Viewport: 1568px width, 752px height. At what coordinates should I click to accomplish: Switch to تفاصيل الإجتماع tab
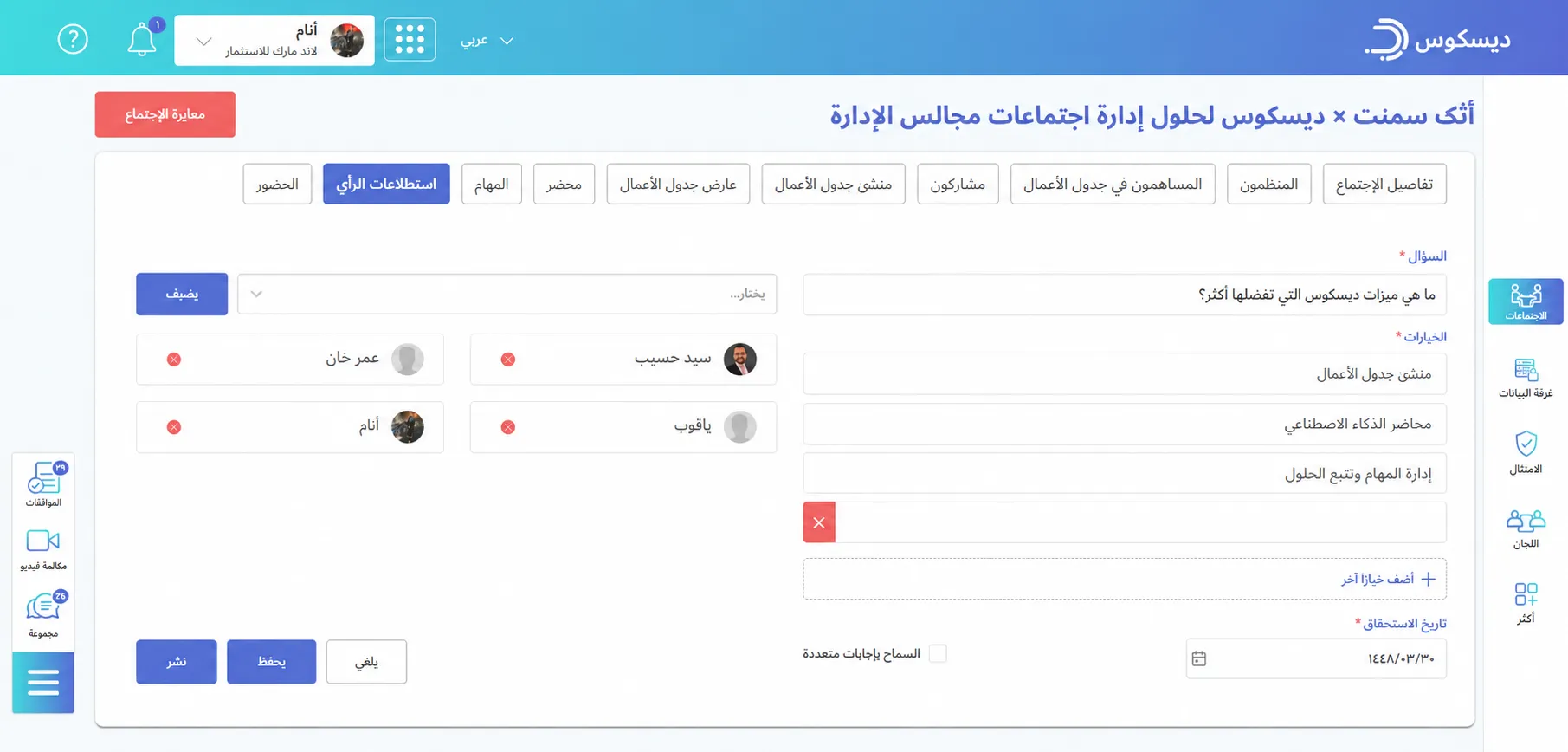tap(1384, 184)
